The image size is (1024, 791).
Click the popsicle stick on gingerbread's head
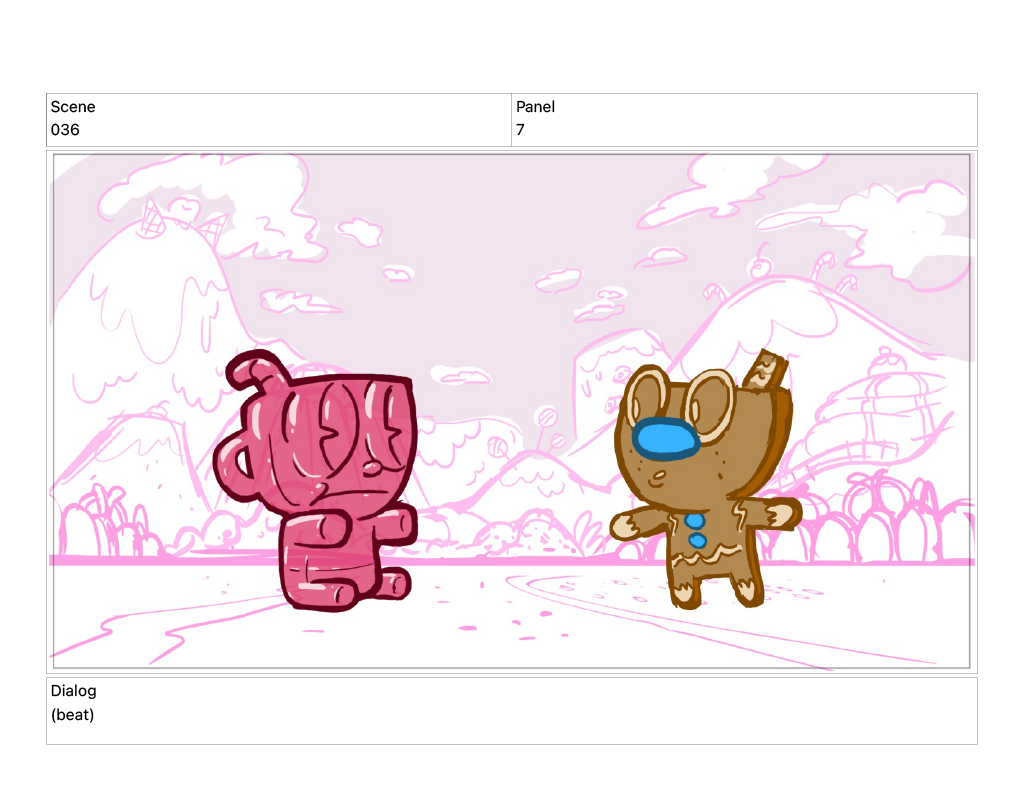tap(769, 370)
